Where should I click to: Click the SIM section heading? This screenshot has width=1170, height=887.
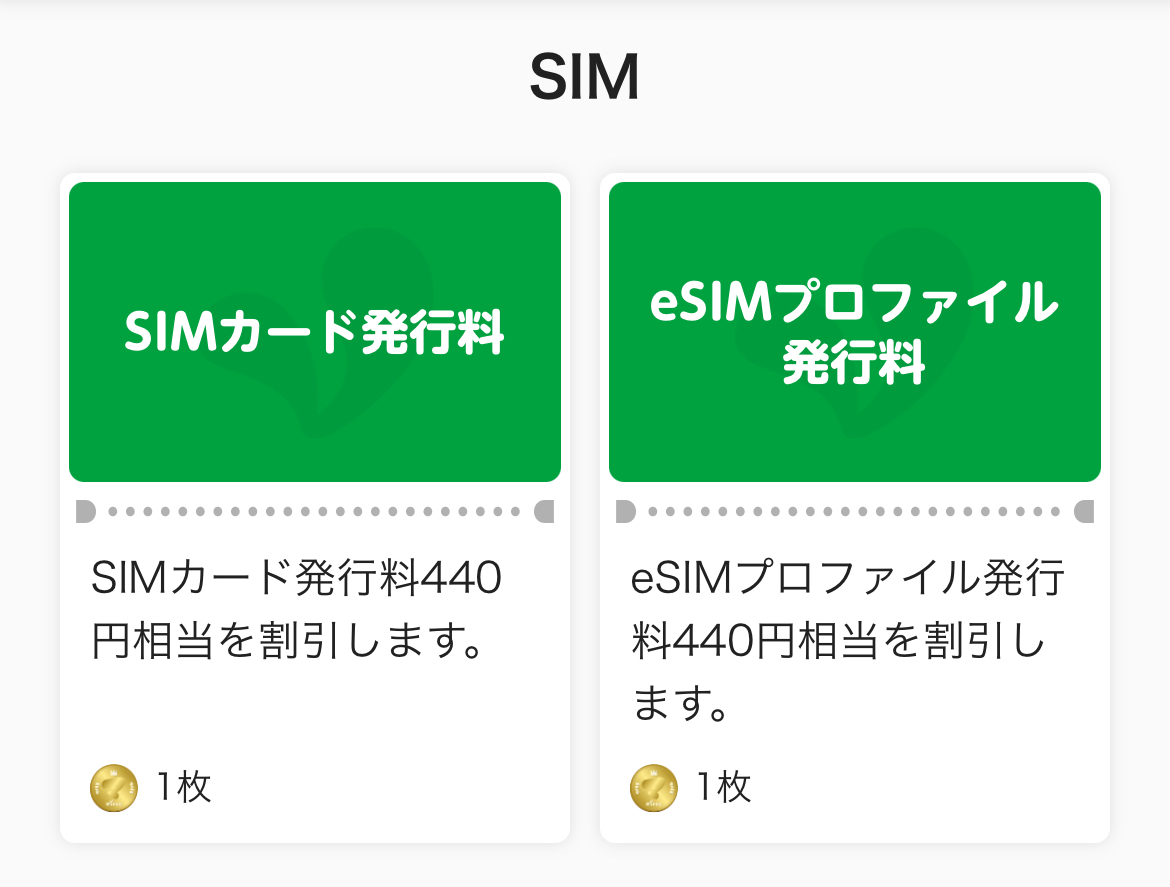click(584, 77)
